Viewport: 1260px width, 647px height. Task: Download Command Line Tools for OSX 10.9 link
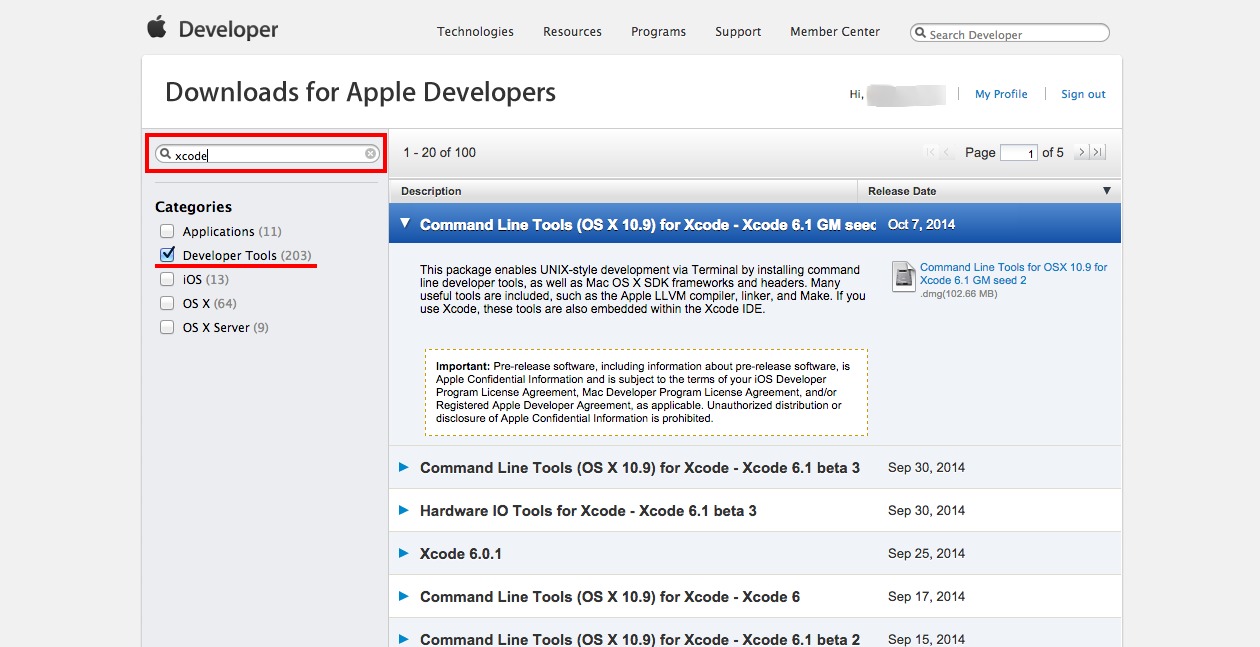(1013, 274)
